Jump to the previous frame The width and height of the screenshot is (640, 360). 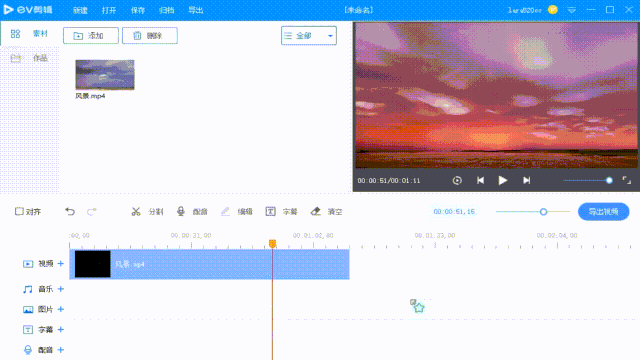coord(480,180)
